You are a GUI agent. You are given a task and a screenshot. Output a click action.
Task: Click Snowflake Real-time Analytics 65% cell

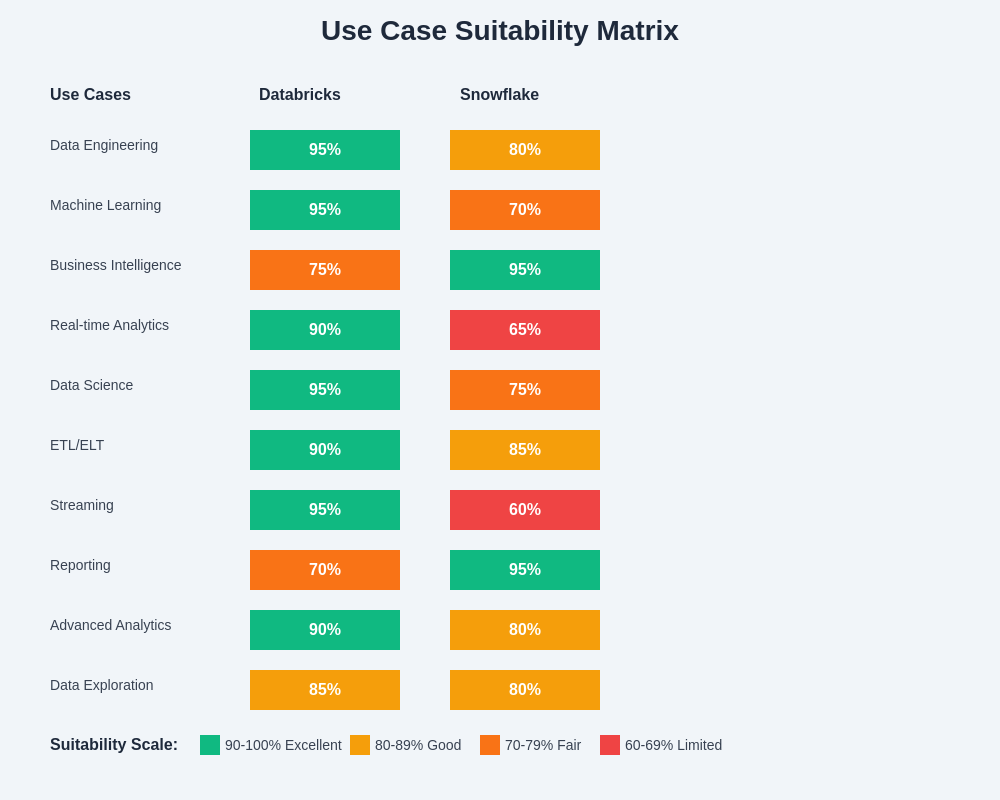[x=525, y=330]
